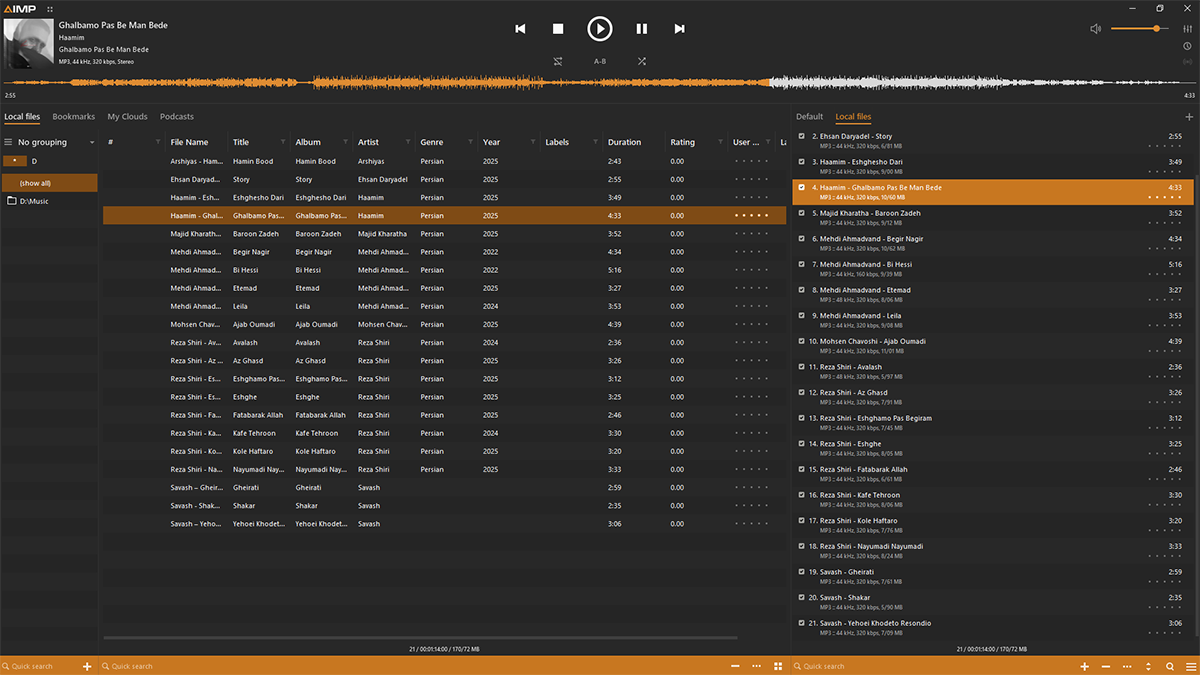1200x675 pixels.
Task: Toggle checkbox for Savash - Gheirati
Action: tap(802, 571)
